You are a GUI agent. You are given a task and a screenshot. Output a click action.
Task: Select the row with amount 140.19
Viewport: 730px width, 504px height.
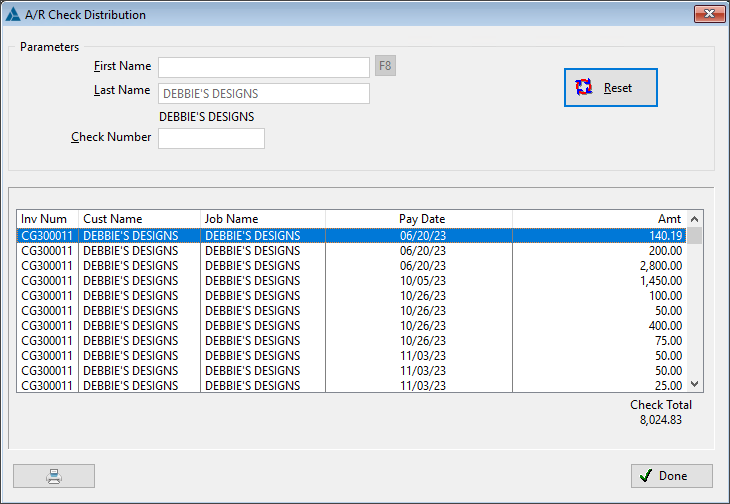[x=351, y=235]
